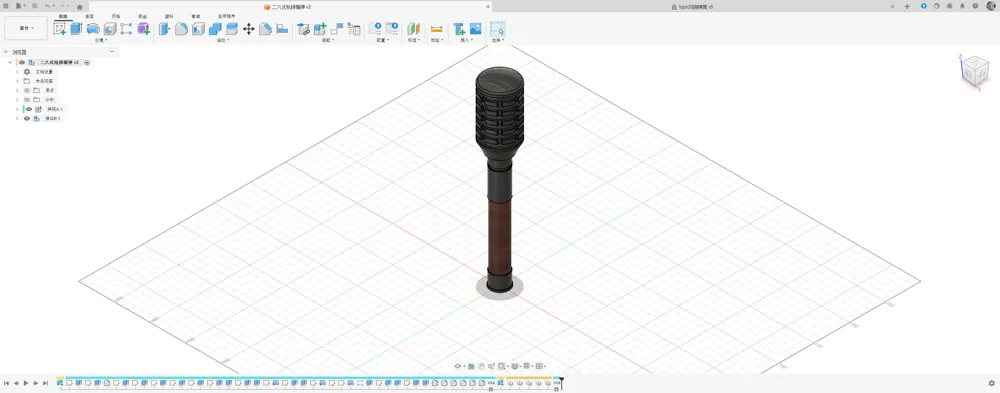Choose the Extrude tool in toolbar
Viewport: 1000px width, 393px height.
(77, 29)
